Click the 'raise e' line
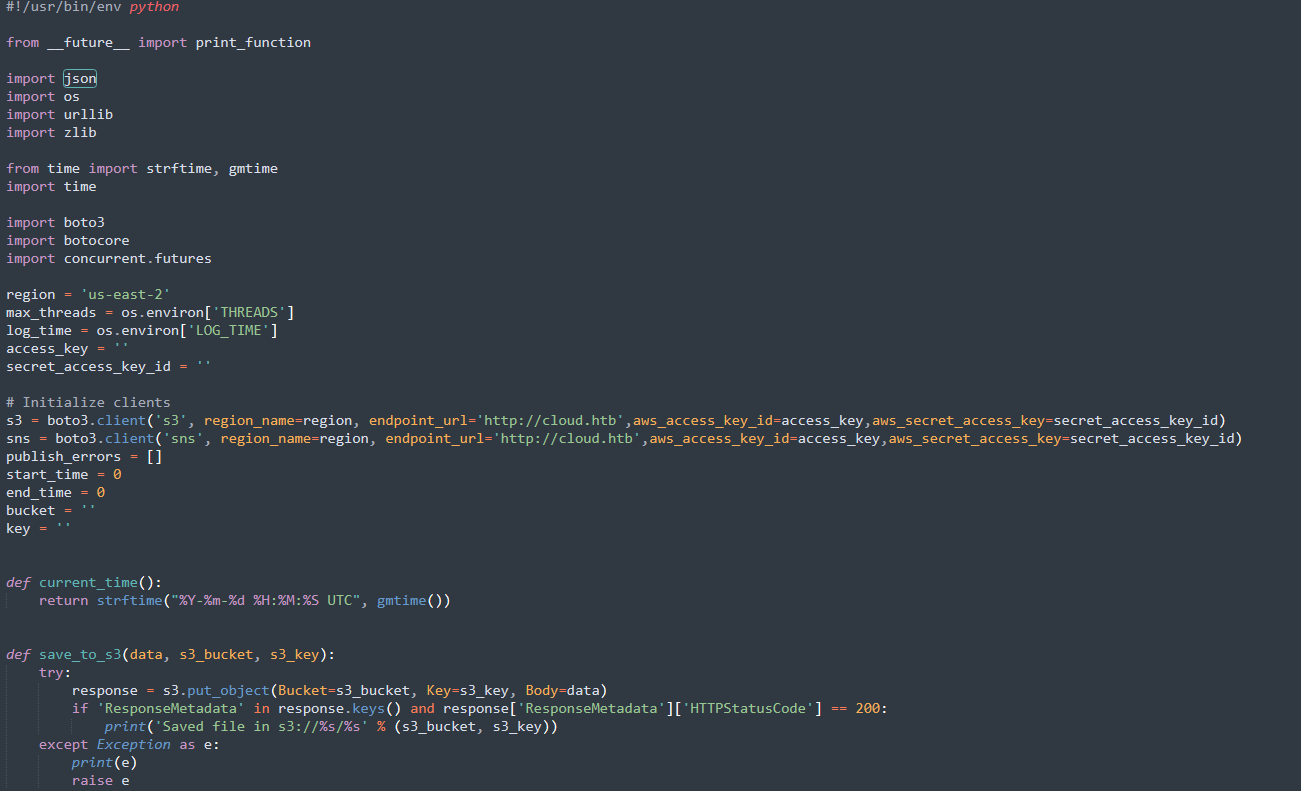1301x791 pixels. (100, 781)
